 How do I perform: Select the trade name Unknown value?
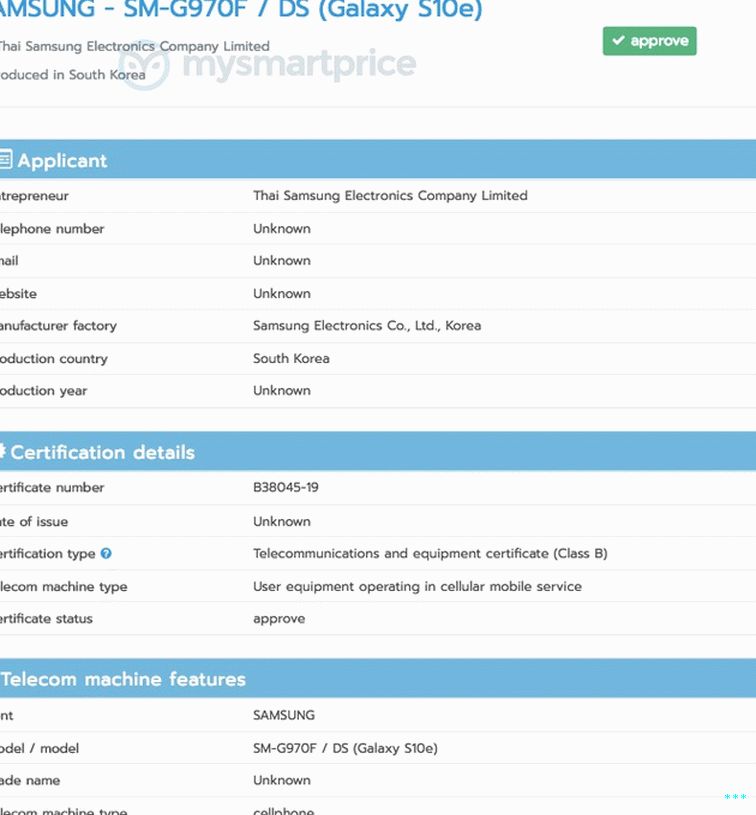(x=282, y=781)
